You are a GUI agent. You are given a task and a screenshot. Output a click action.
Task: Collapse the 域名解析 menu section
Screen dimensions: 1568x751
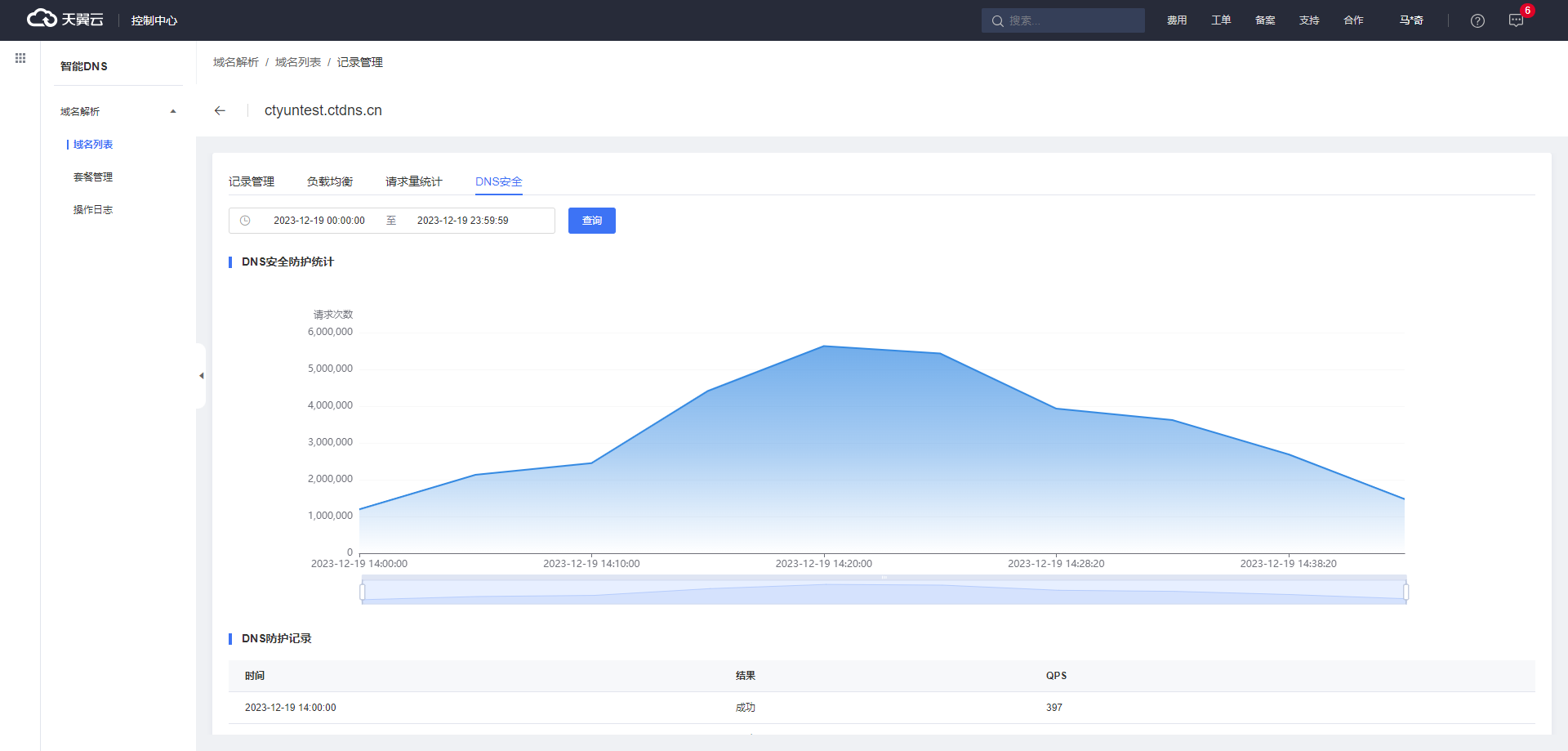tap(173, 111)
